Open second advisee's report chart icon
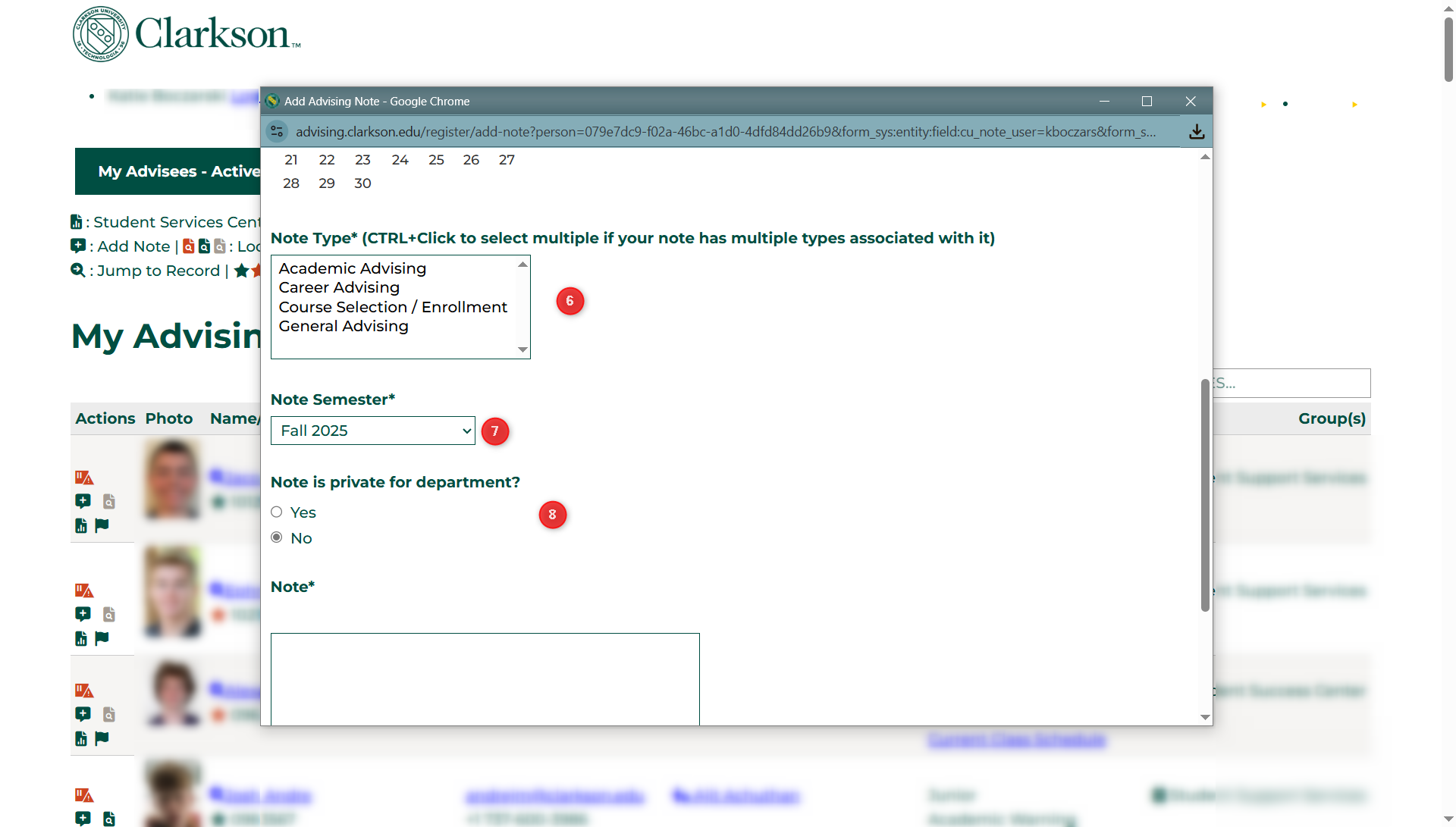The height and width of the screenshot is (827, 1456). (81, 639)
